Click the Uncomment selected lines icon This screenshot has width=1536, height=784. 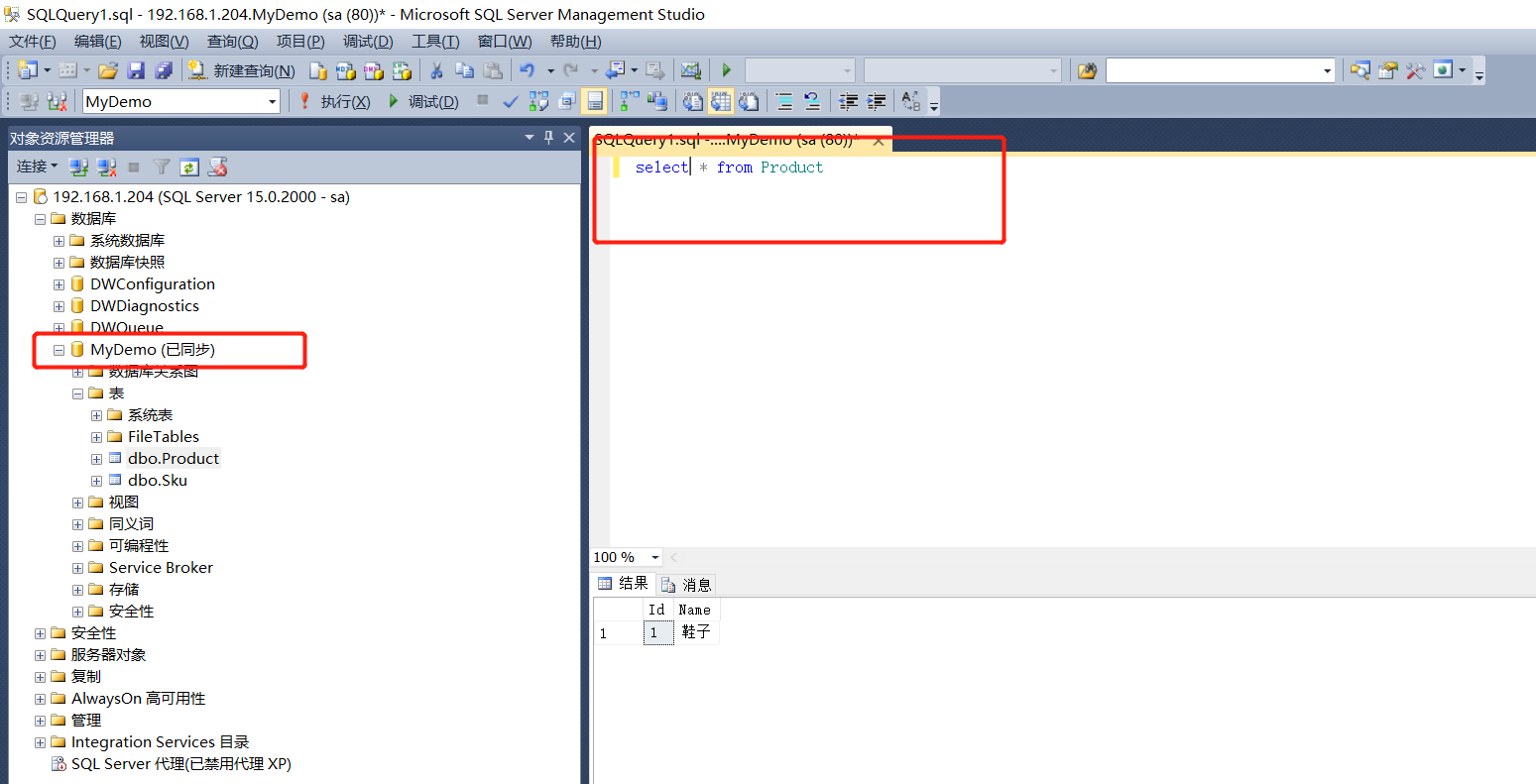[x=812, y=101]
